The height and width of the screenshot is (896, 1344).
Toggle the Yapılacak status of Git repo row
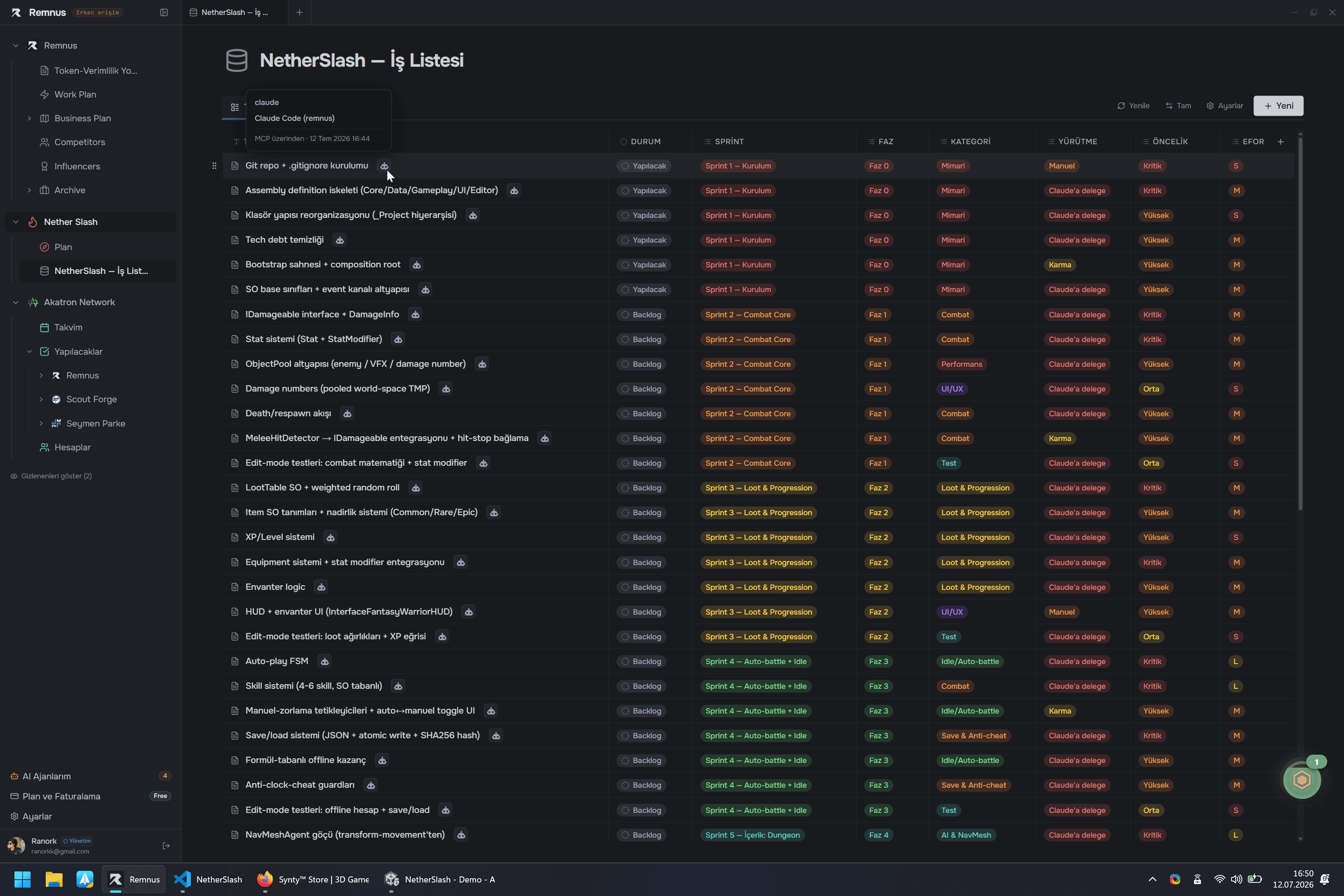644,166
